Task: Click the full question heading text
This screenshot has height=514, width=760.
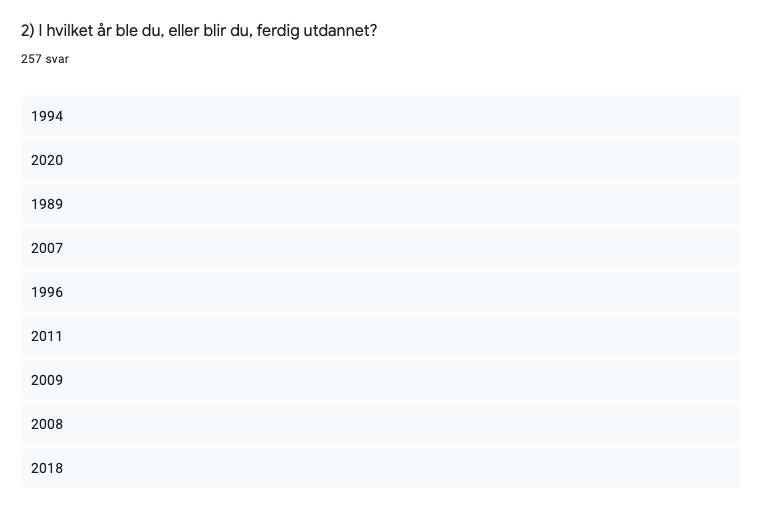Action: coord(199,31)
